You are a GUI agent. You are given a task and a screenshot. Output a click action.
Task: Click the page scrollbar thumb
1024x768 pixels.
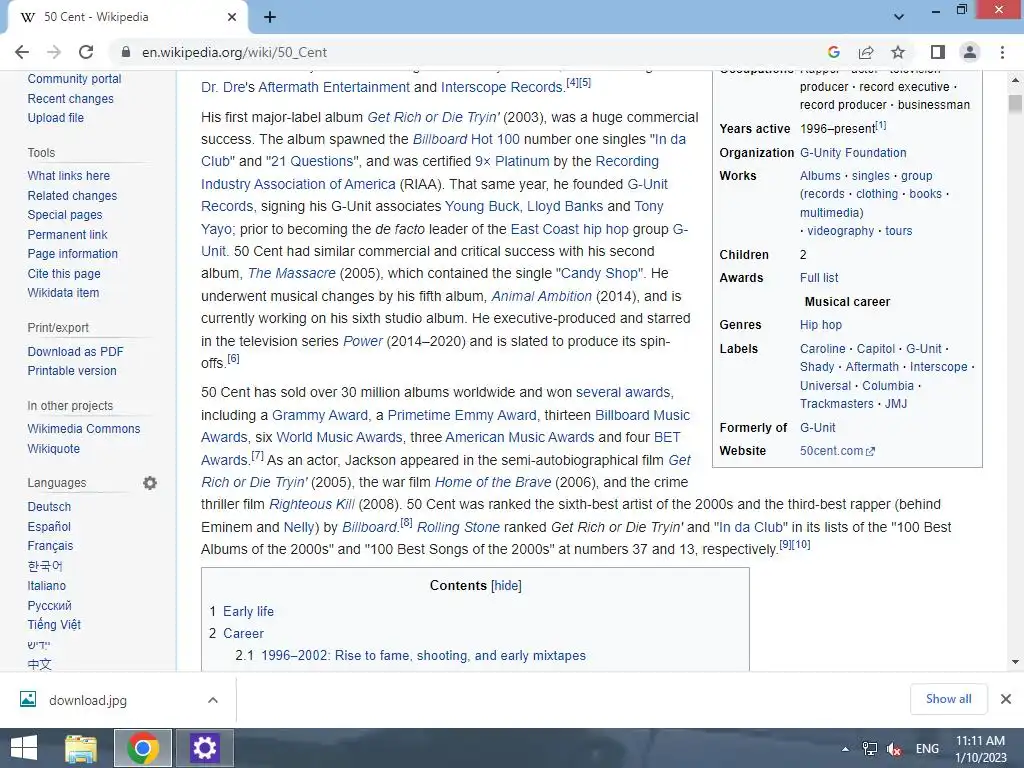(x=1015, y=104)
